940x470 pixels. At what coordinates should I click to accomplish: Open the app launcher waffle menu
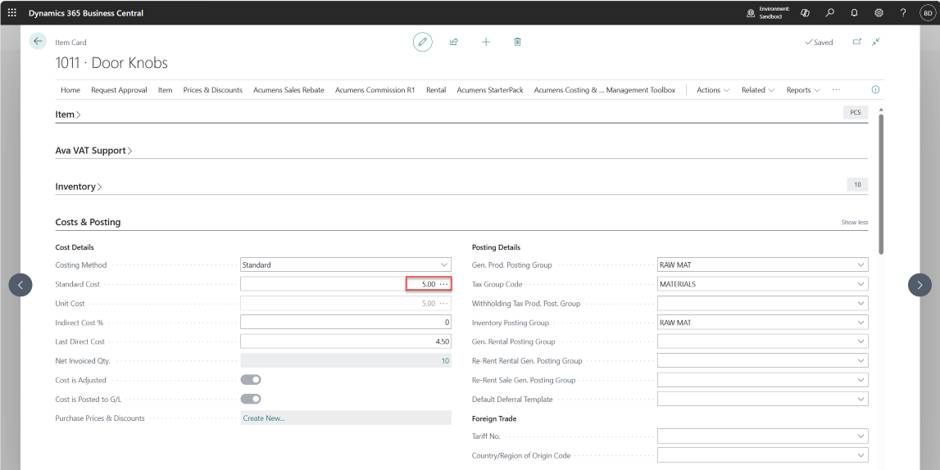pos(12,13)
